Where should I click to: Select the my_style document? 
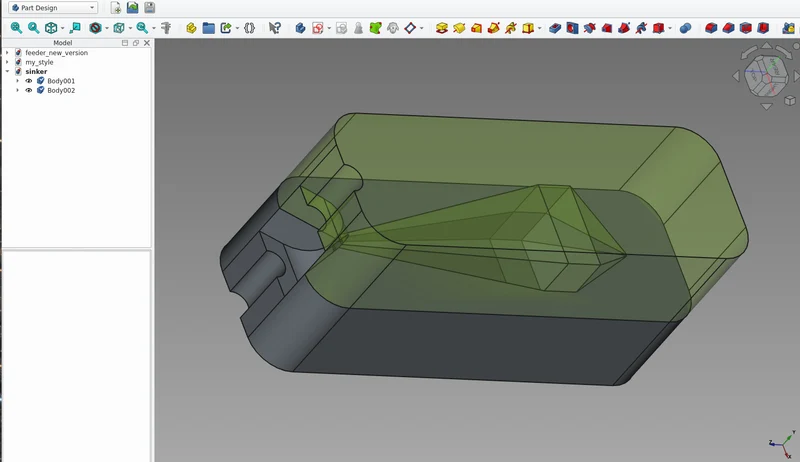pos(39,62)
